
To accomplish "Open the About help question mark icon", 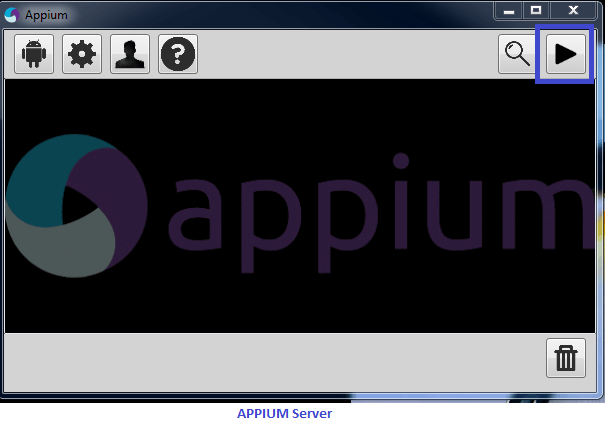I will pos(178,54).
